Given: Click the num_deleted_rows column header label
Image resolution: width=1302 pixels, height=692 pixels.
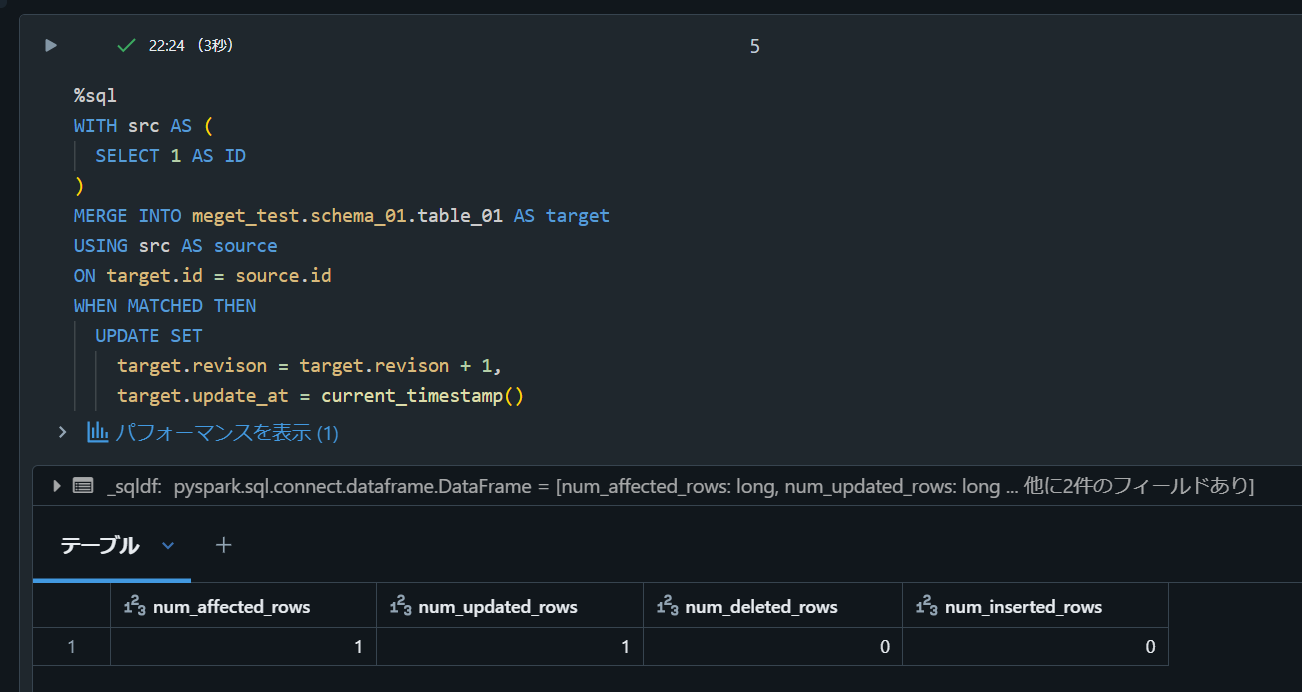Looking at the screenshot, I should pos(761,607).
